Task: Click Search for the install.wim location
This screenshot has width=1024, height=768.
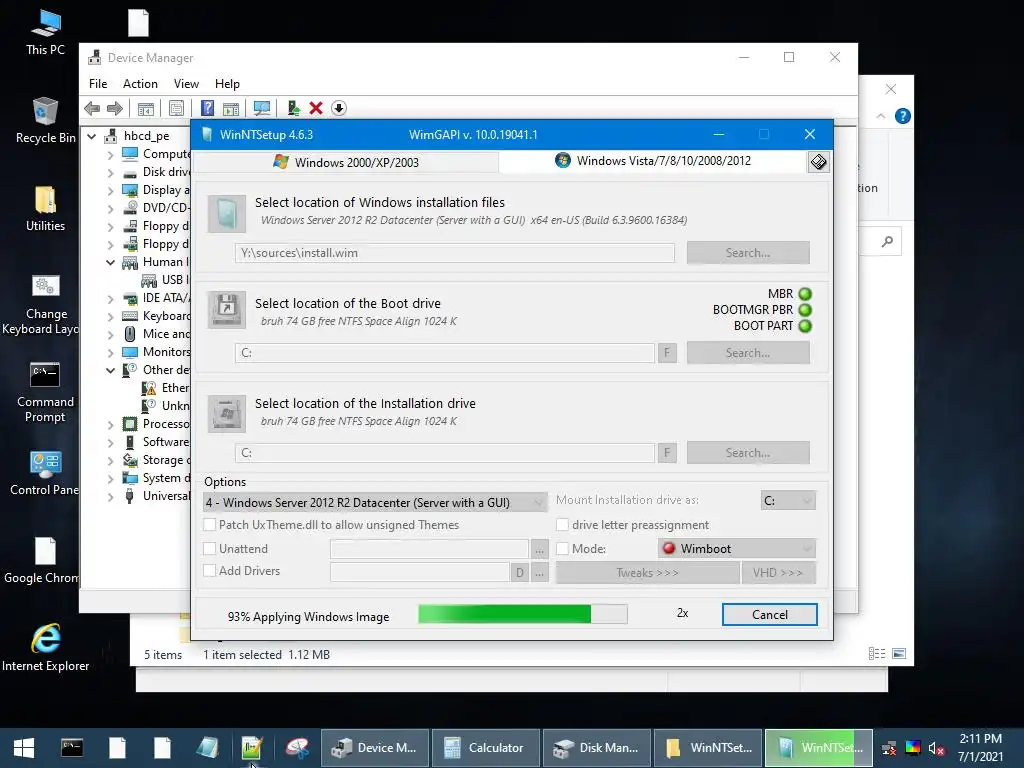Action: point(748,253)
